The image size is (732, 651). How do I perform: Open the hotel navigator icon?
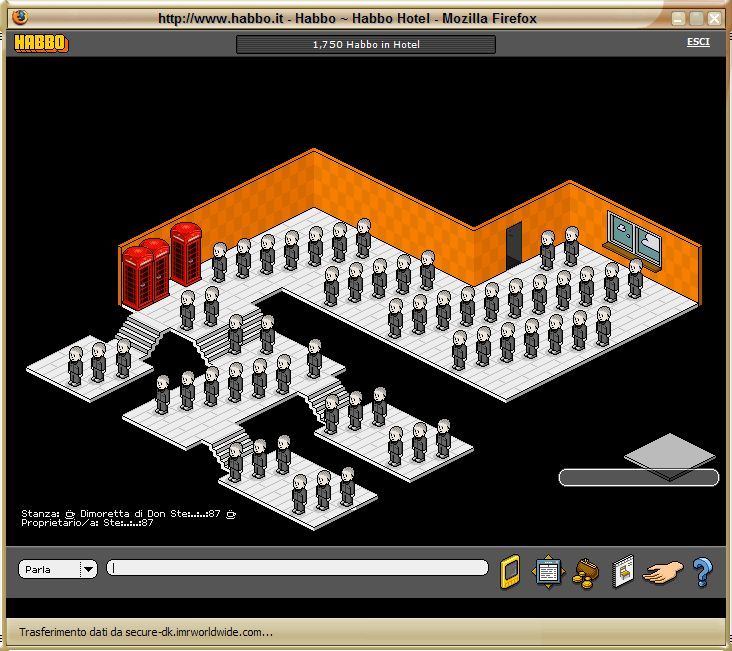point(548,571)
